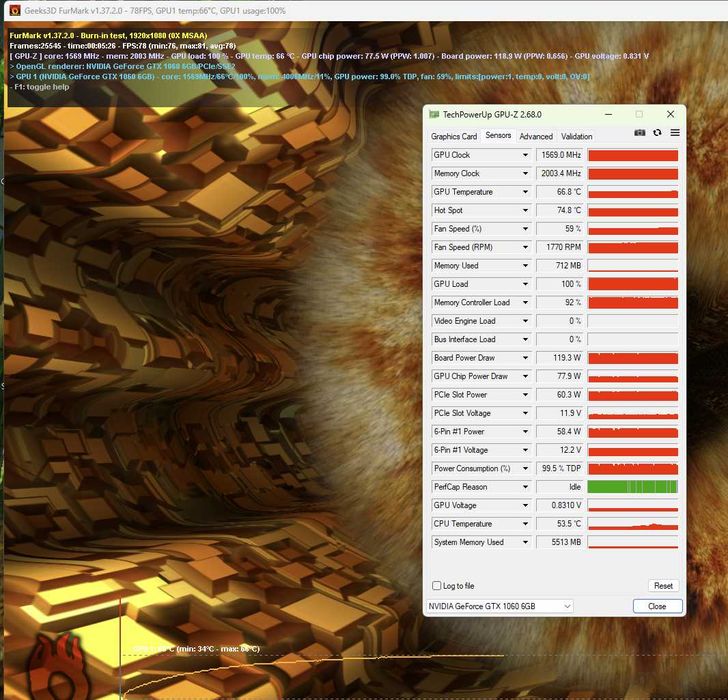Click the GPU-Z screenshot camera icon

click(639, 133)
